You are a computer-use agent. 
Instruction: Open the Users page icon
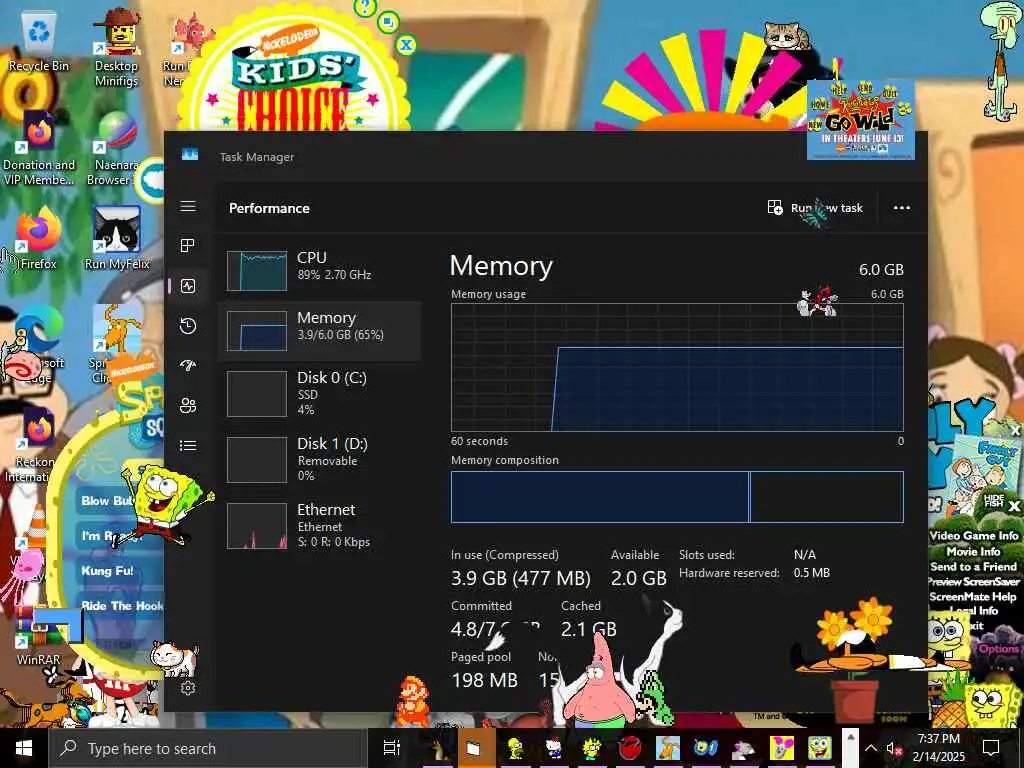click(188, 406)
